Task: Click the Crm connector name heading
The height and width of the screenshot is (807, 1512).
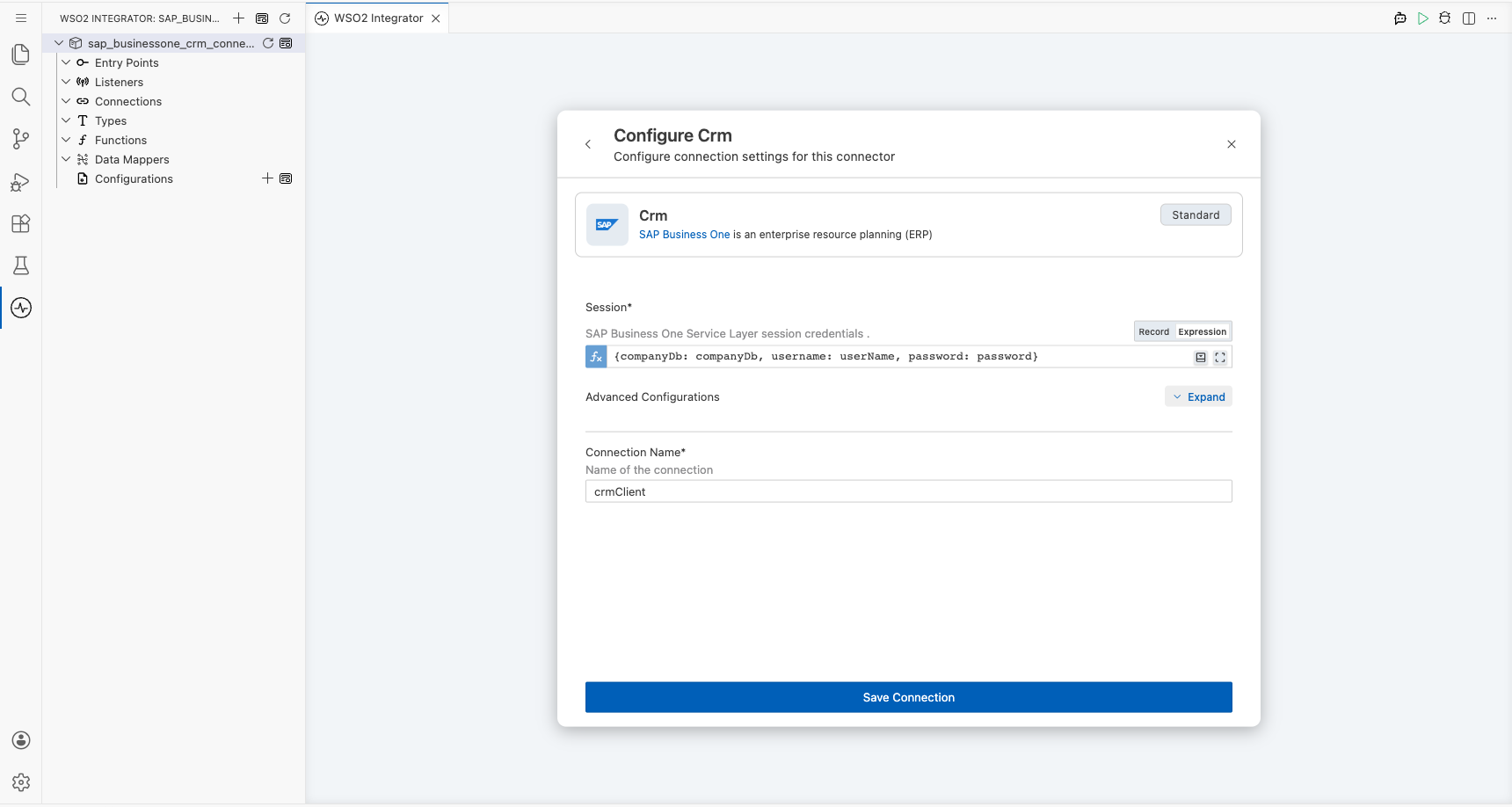Action: click(653, 215)
